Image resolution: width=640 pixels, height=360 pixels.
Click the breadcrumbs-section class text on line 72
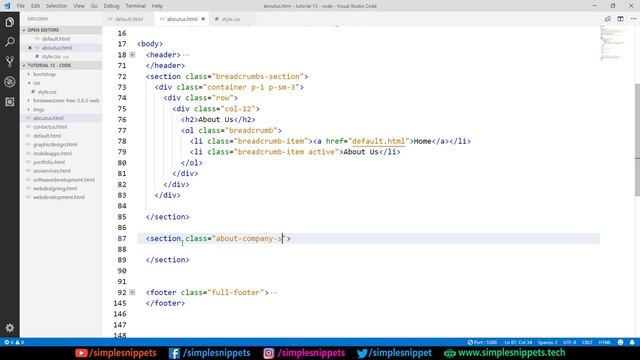pos(258,76)
